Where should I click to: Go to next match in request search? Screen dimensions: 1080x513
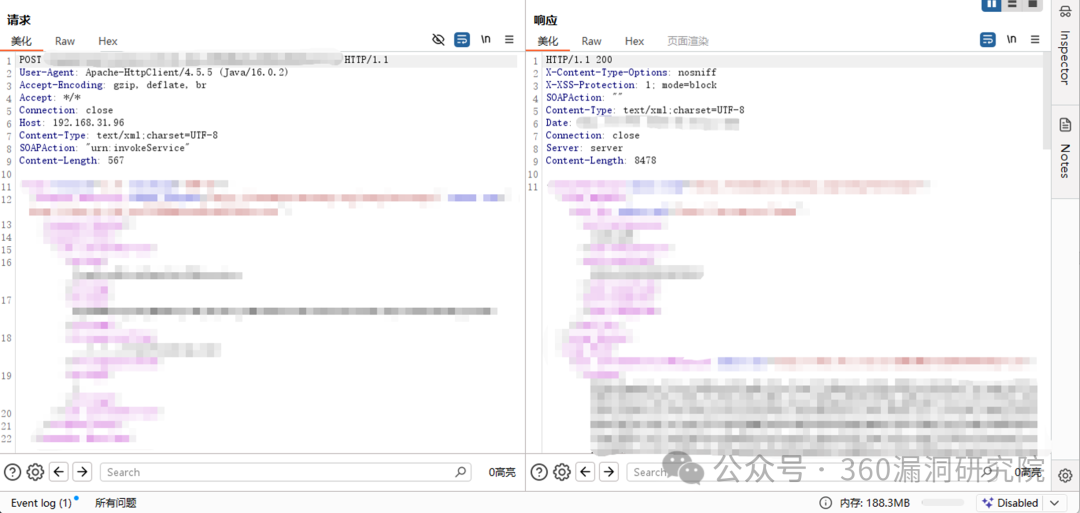pyautogui.click(x=82, y=472)
